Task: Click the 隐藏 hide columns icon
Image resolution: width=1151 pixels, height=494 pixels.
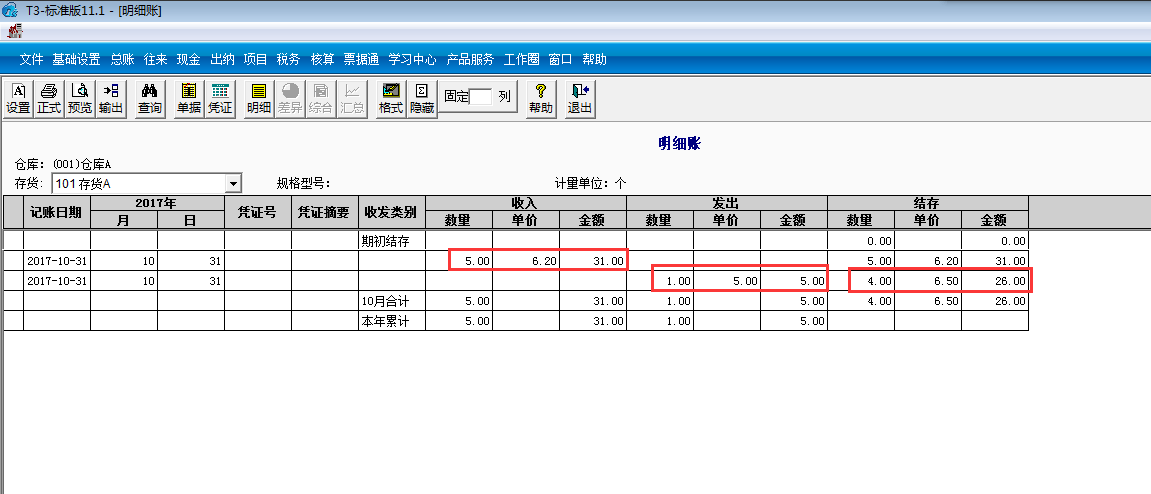Action: click(422, 99)
